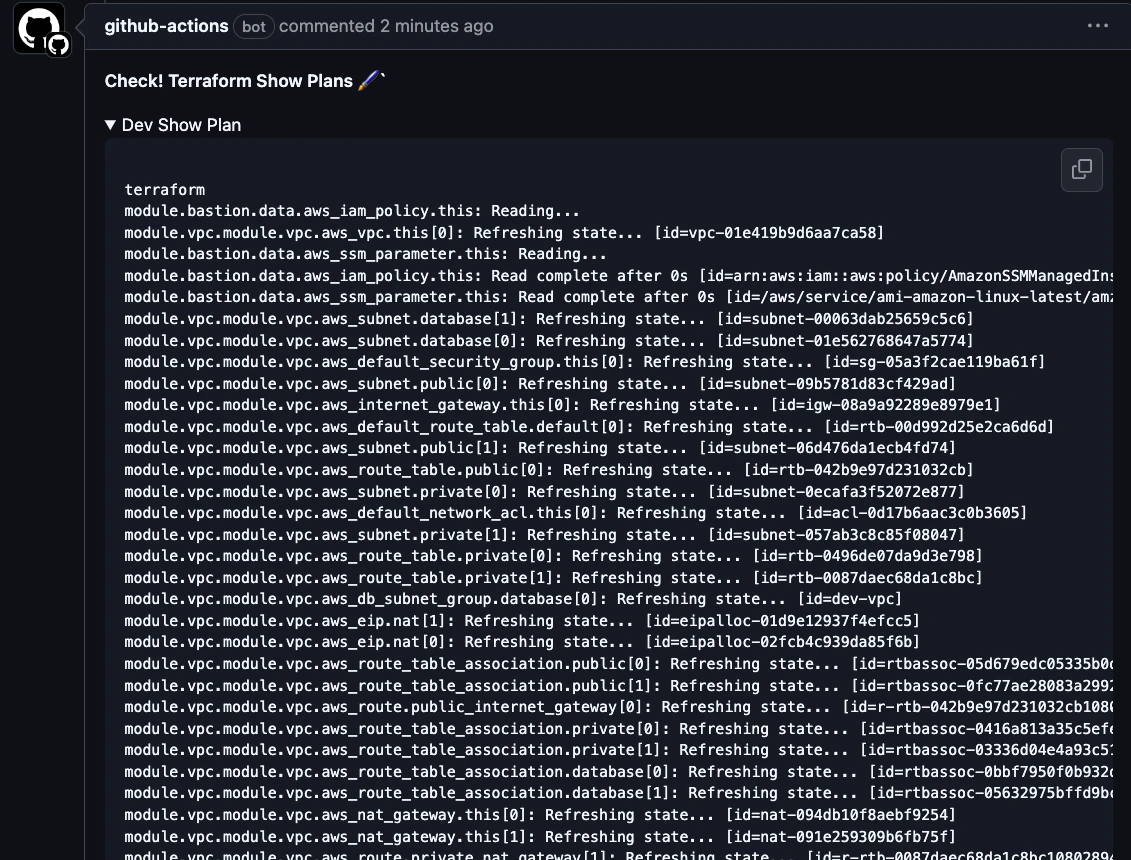Screen dimensions: 1131x860
Task: Click the aws_internet_gateway igw-08a9a92289e8979e1 line
Action: pyautogui.click(x=562, y=405)
